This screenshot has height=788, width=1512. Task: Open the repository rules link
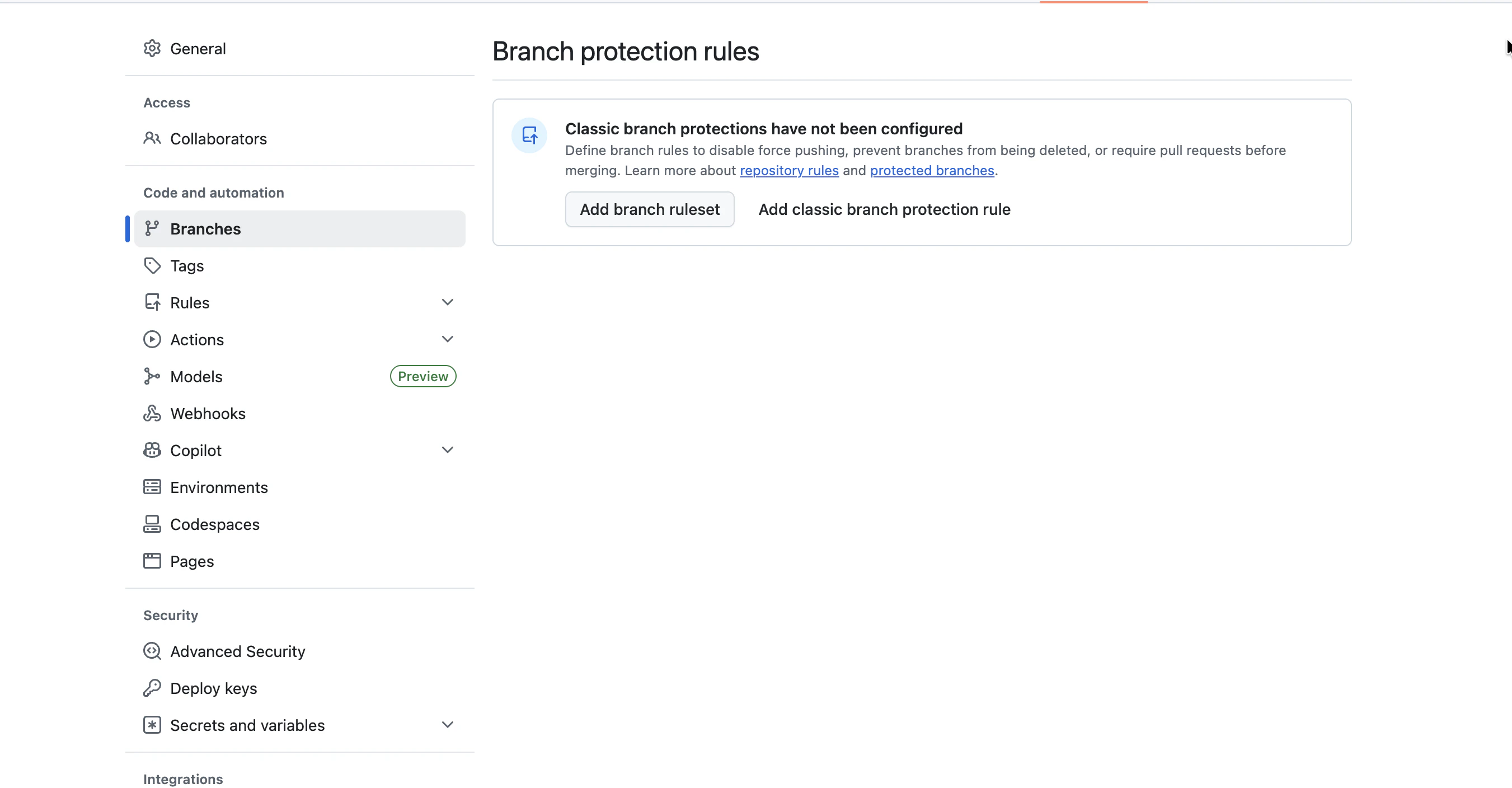click(x=789, y=171)
